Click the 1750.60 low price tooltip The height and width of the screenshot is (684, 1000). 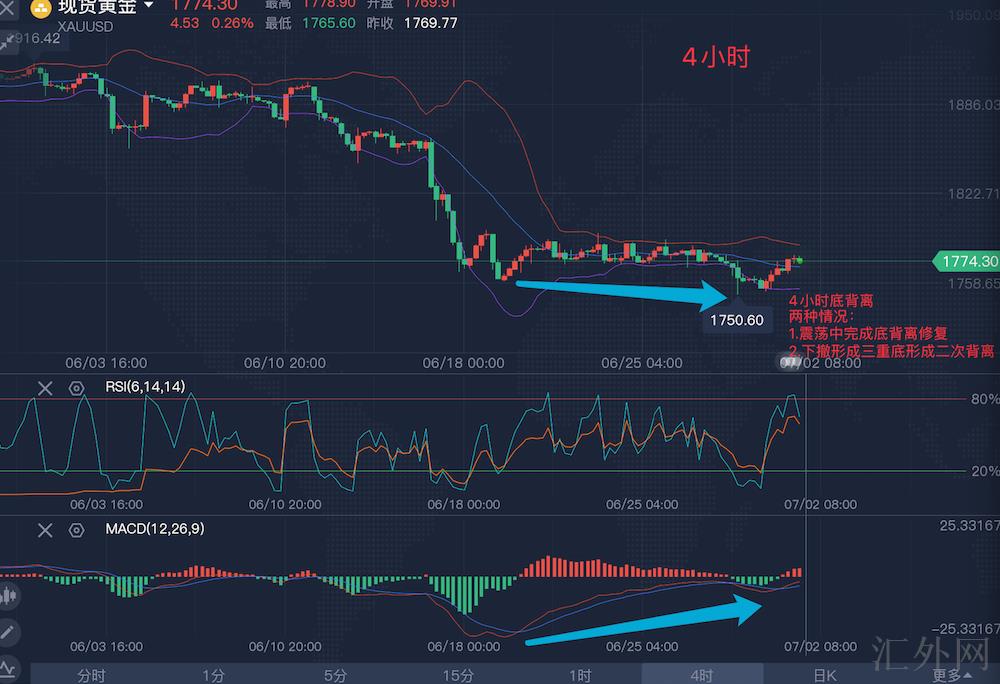tap(737, 320)
